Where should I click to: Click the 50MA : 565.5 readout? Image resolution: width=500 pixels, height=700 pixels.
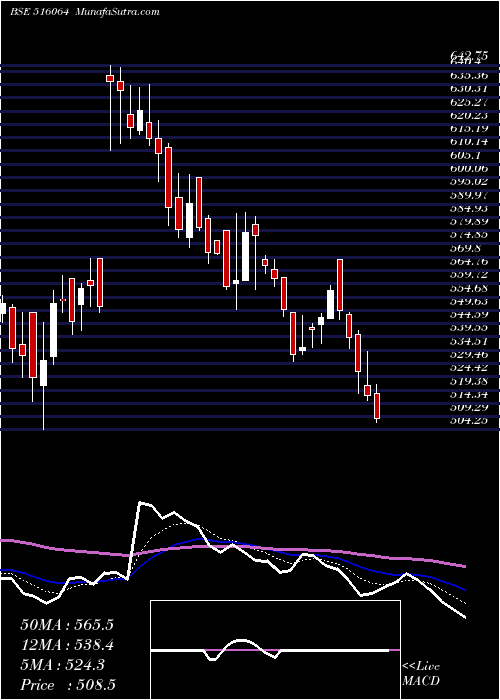click(x=67, y=625)
